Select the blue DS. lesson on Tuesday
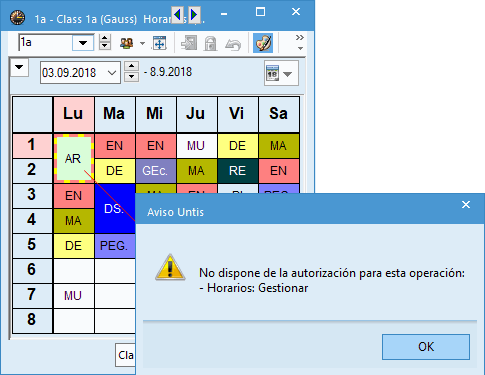485x375 pixels. tap(115, 208)
